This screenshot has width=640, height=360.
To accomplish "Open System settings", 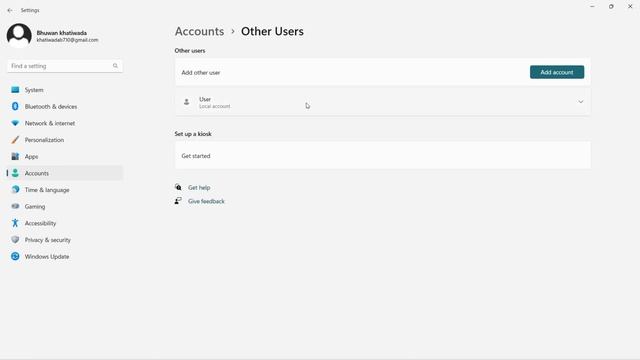I will 64,90.
